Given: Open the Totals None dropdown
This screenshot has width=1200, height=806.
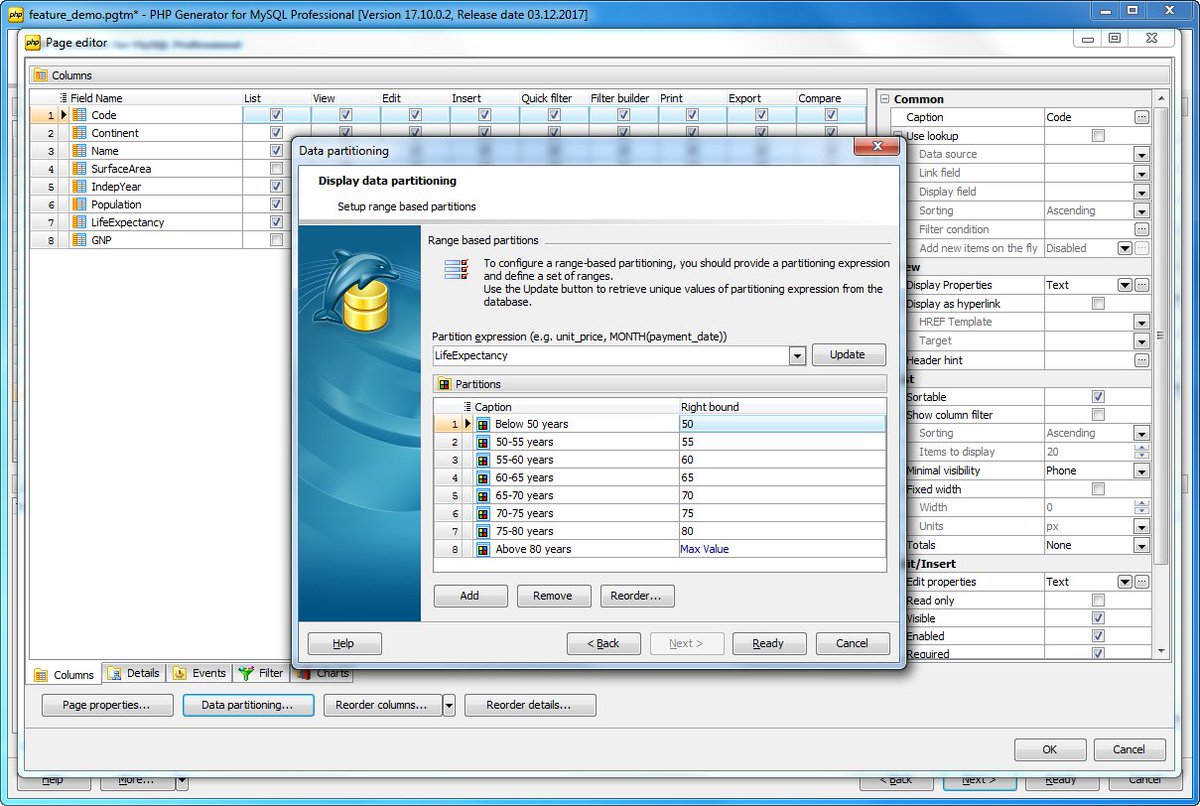Looking at the screenshot, I should 1141,545.
